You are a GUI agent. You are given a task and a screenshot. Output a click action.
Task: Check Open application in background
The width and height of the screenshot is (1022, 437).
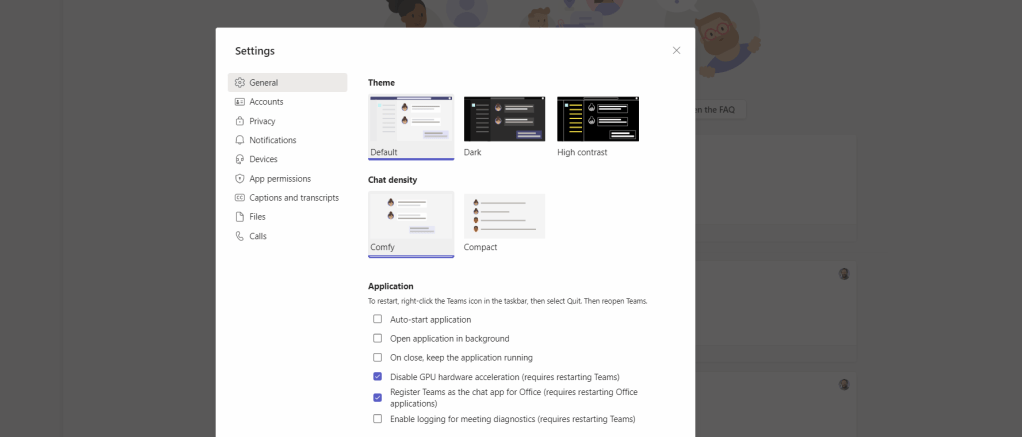coord(378,338)
